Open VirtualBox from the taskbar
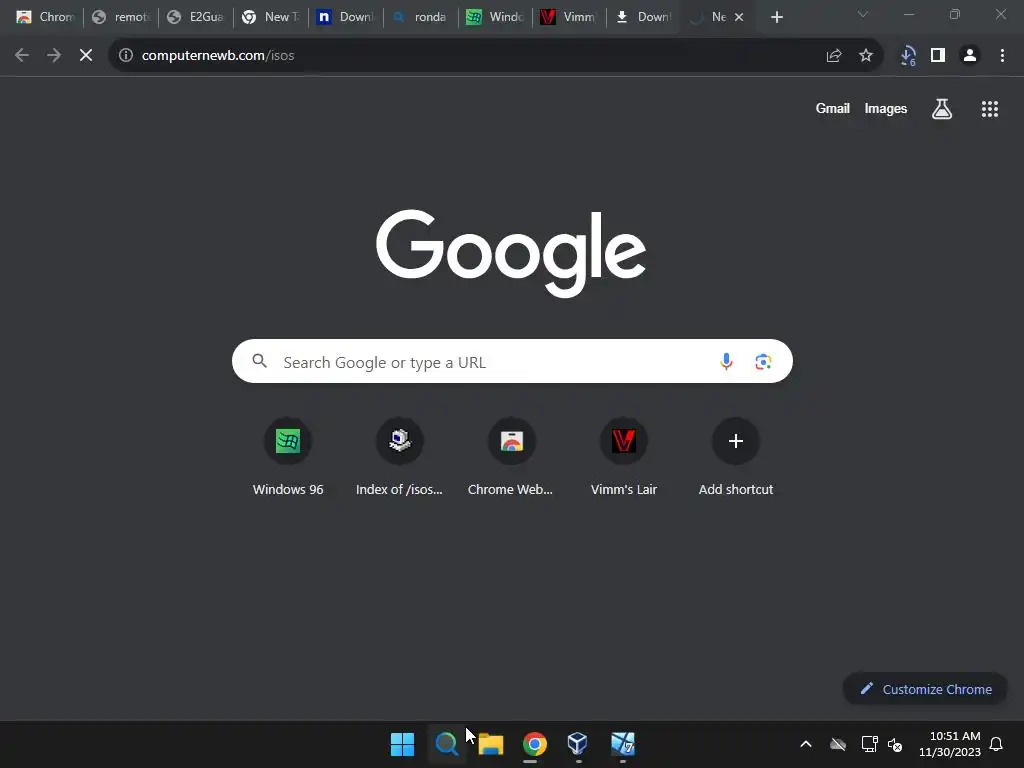Viewport: 1024px width, 768px height. click(578, 744)
